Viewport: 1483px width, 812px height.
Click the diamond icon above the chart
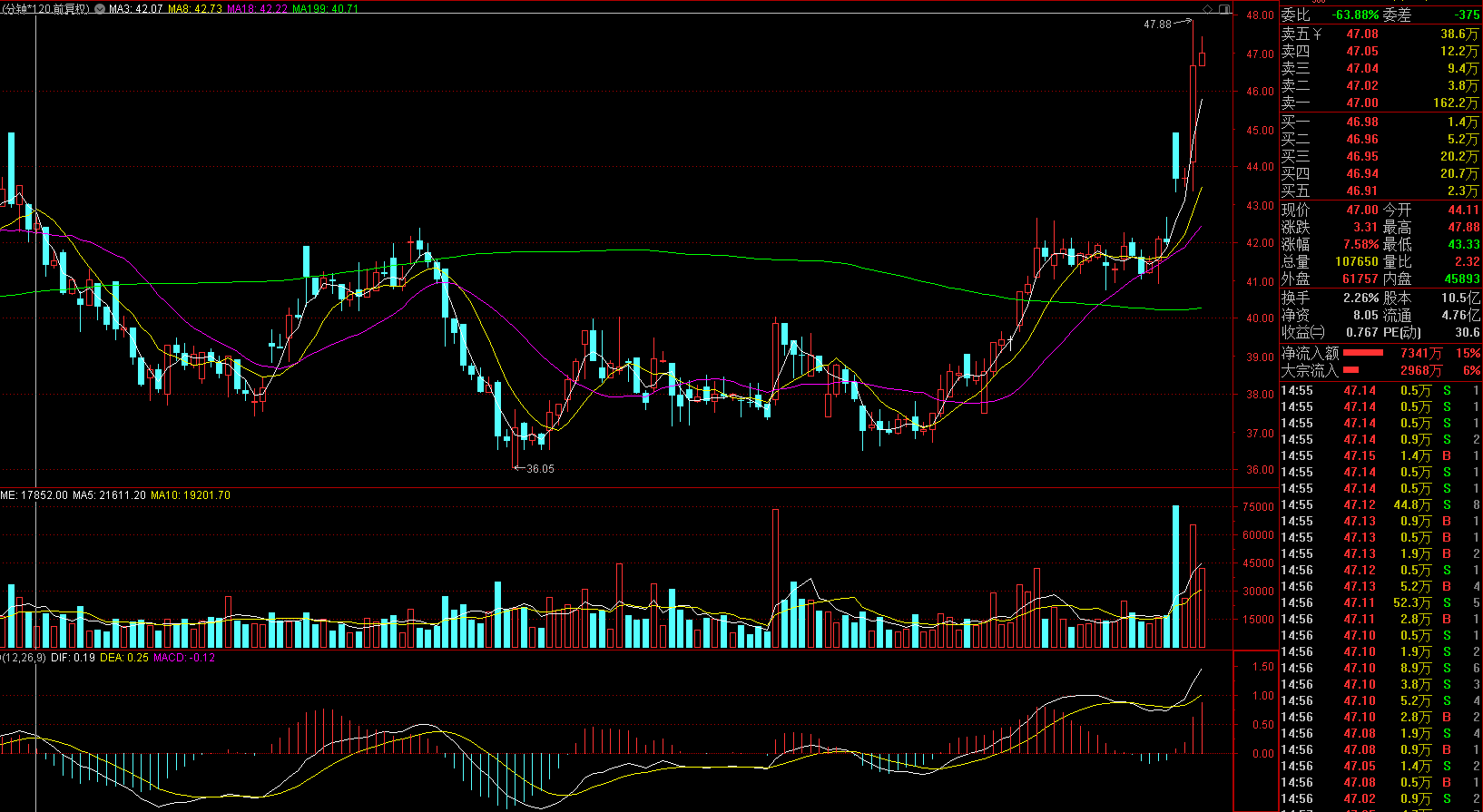[x=1207, y=9]
